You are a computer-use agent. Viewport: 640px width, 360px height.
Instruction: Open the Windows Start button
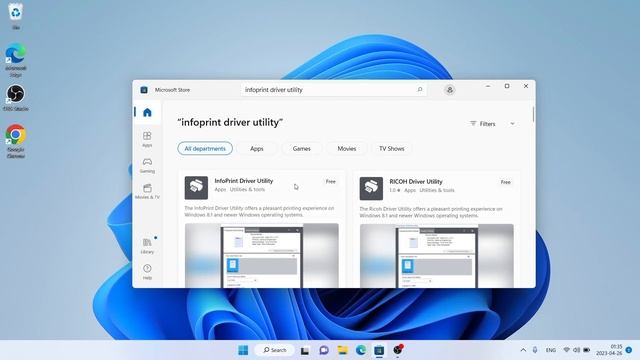coord(243,350)
